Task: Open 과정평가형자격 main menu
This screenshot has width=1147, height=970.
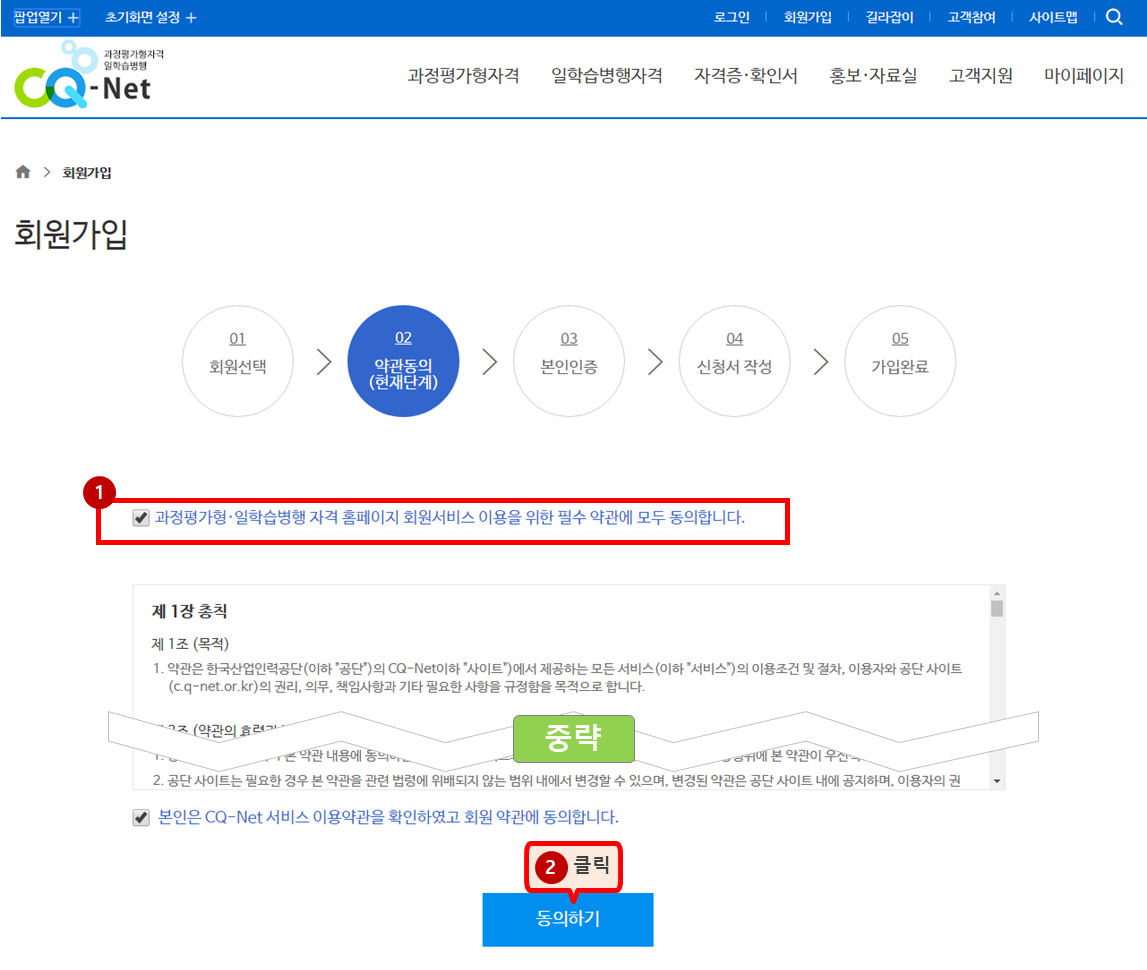Action: [463, 75]
